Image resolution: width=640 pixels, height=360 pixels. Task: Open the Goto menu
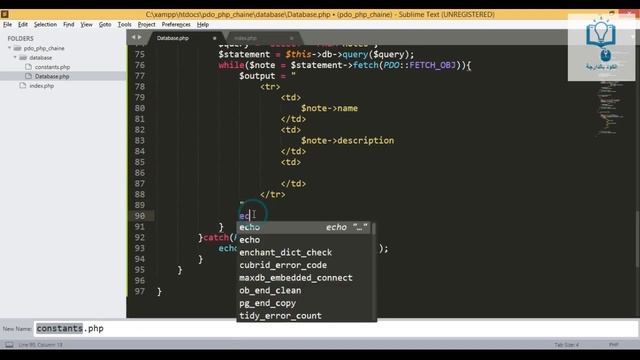pyautogui.click(x=105, y=24)
